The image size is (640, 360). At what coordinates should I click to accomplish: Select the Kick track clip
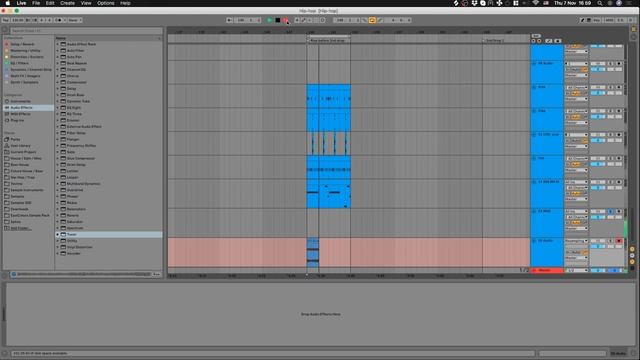(329, 96)
